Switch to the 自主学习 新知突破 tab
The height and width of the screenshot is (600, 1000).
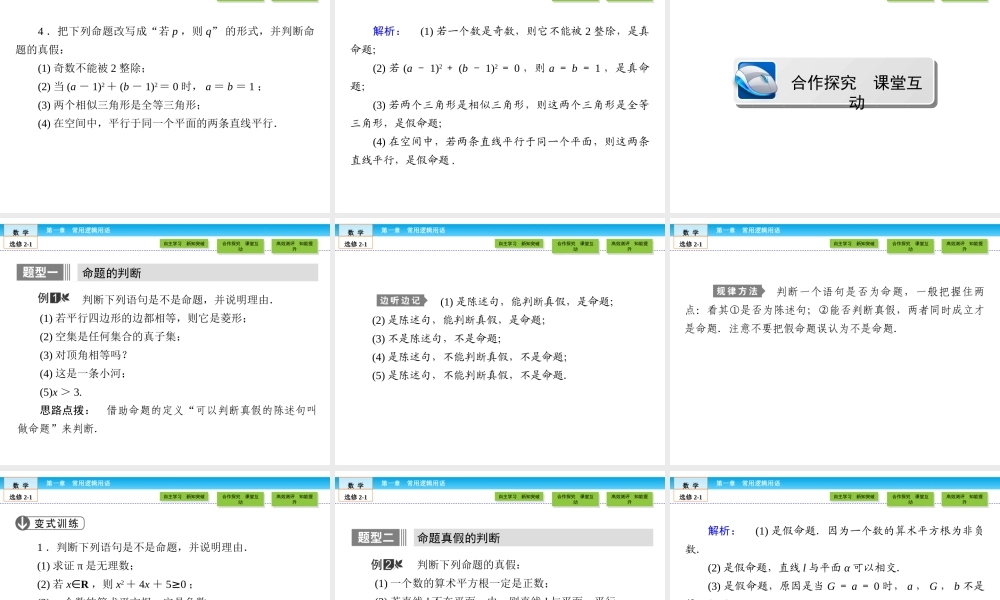[x=186, y=243]
